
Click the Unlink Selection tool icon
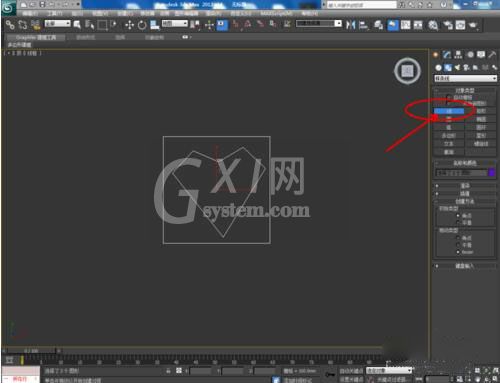(23, 25)
